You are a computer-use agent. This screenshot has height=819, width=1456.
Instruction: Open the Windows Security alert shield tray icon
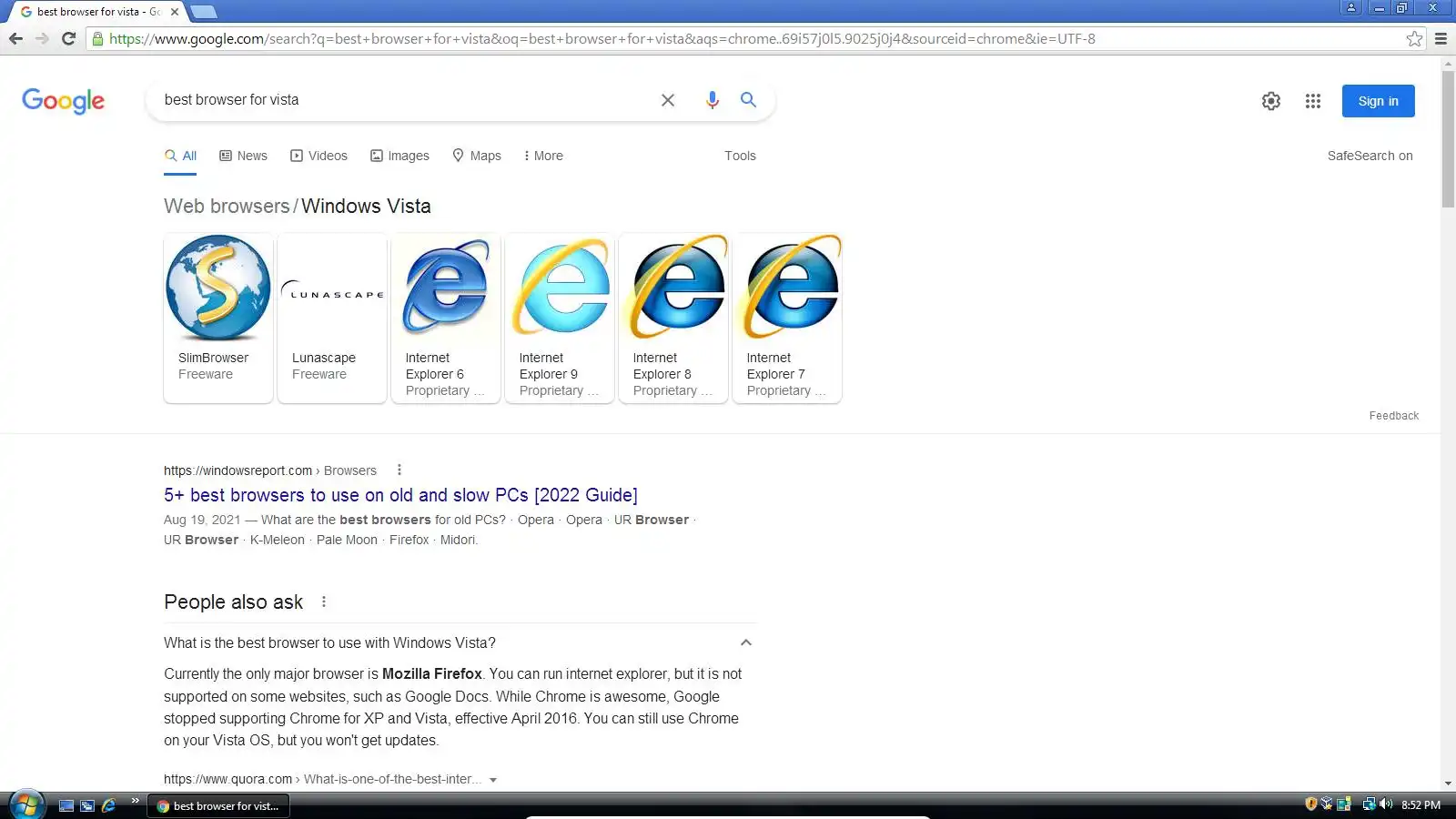(1311, 804)
